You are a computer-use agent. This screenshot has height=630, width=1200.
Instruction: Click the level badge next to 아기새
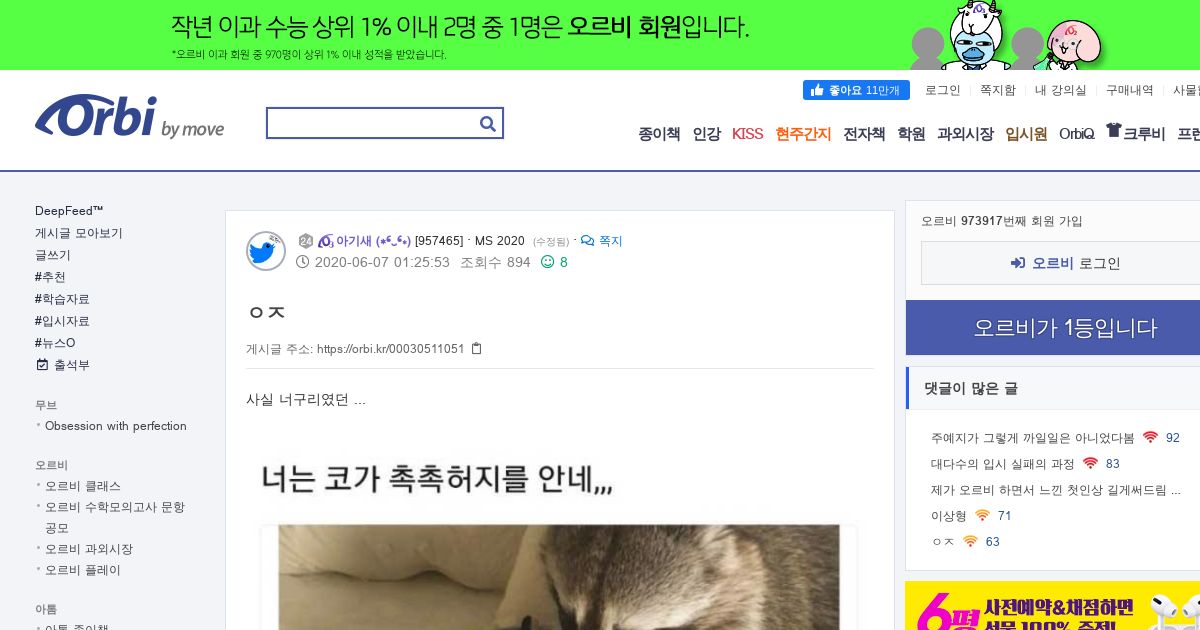[306, 241]
